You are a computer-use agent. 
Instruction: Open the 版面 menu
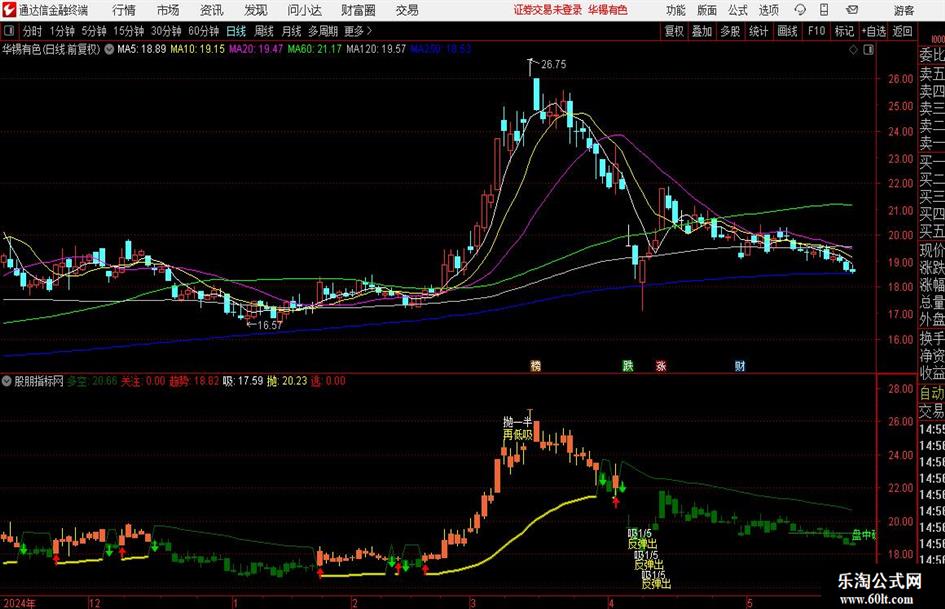(707, 10)
